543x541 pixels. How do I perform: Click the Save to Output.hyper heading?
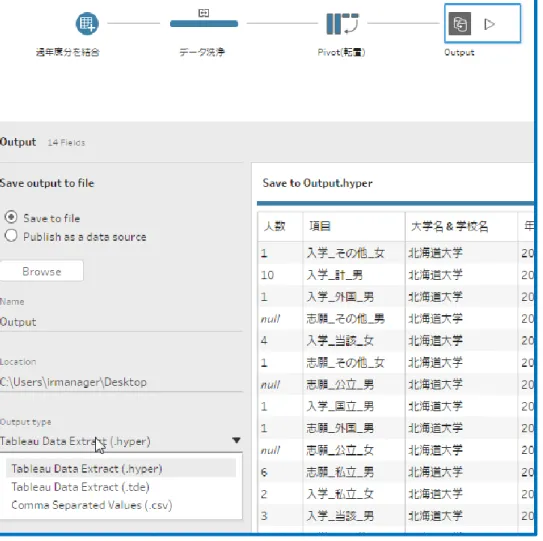[318, 183]
